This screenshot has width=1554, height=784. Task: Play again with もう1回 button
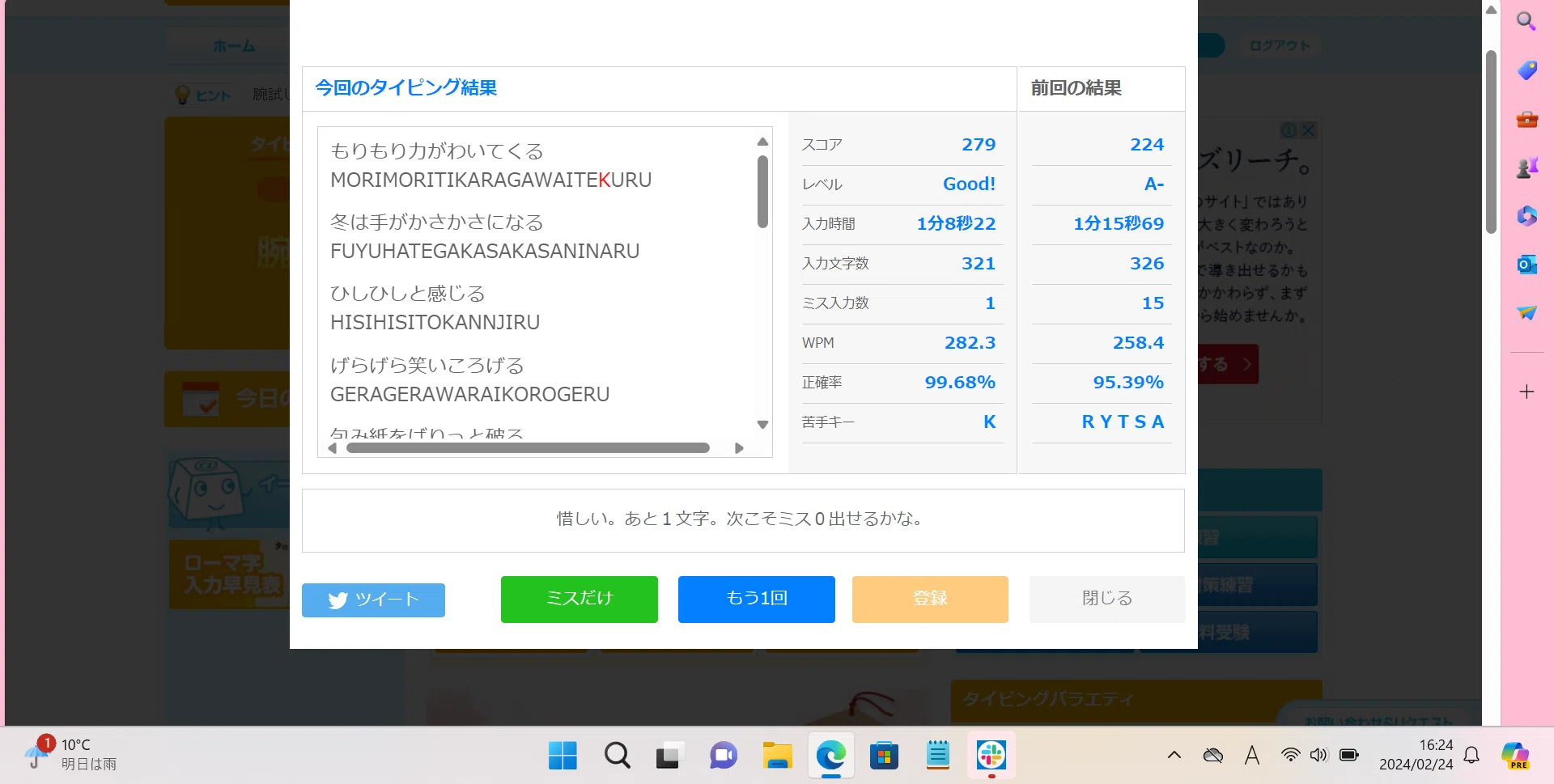click(757, 599)
